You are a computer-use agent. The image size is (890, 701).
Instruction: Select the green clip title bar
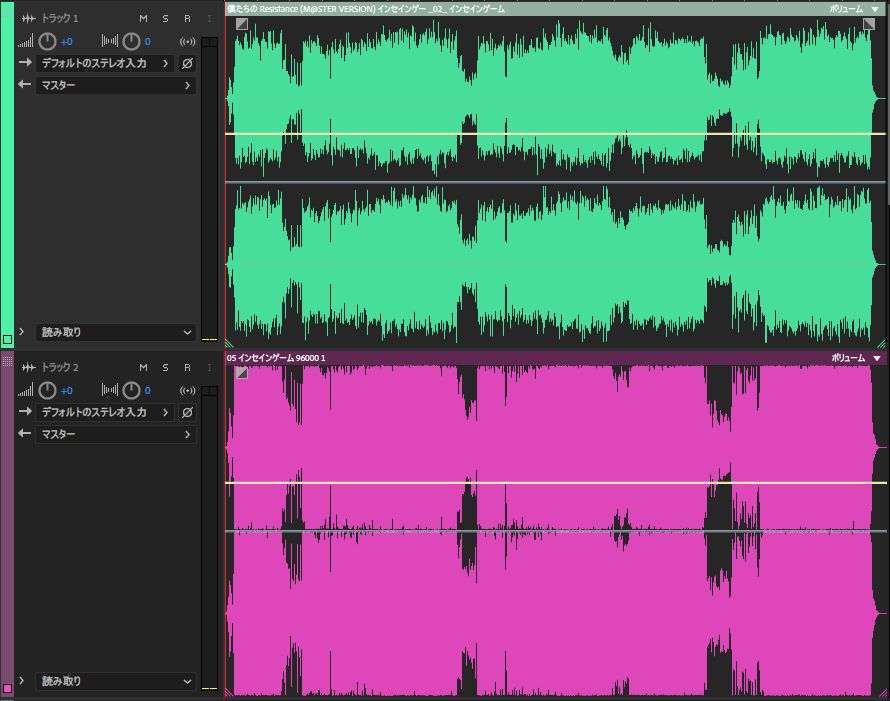(556, 9)
